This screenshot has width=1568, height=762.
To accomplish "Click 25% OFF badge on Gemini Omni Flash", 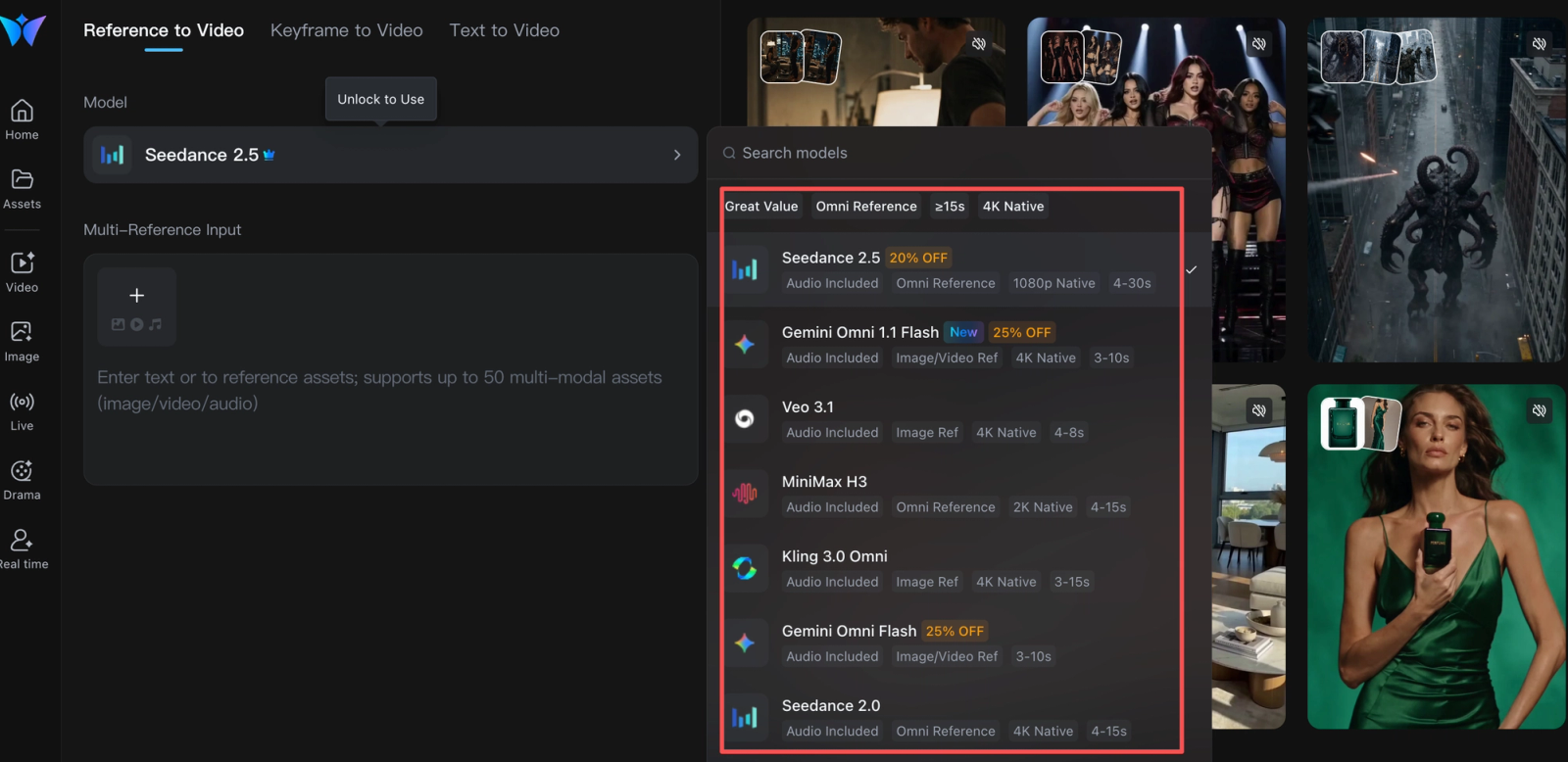I will (955, 631).
